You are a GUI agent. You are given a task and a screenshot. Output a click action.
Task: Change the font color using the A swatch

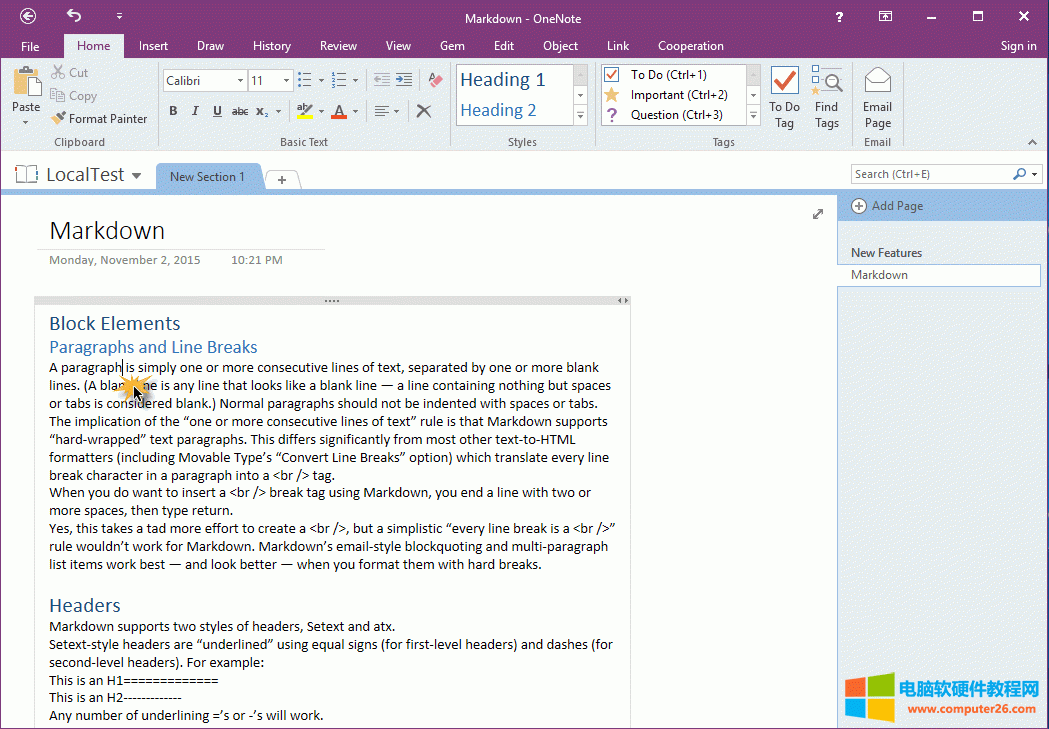(x=340, y=111)
